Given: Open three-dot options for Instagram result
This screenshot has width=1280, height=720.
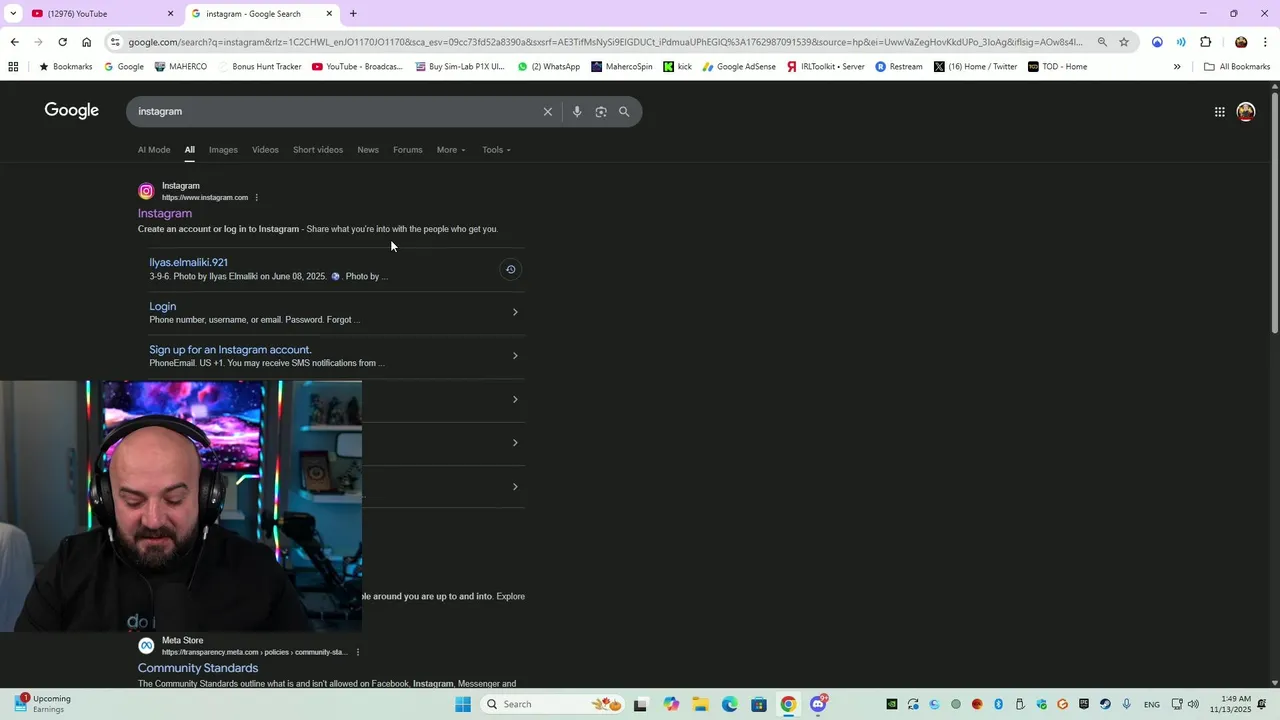Looking at the screenshot, I should (257, 198).
